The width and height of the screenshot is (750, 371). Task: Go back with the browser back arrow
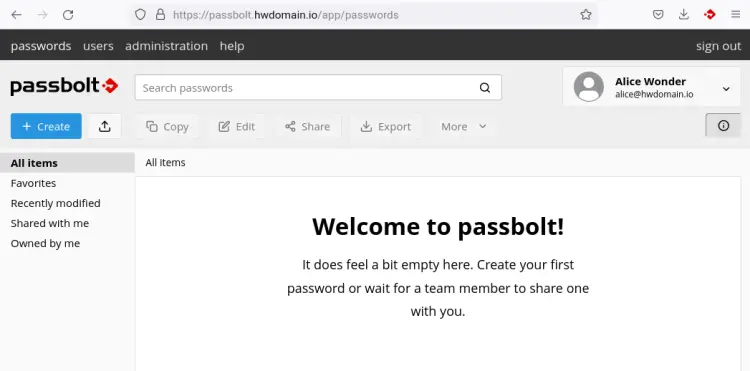click(17, 15)
